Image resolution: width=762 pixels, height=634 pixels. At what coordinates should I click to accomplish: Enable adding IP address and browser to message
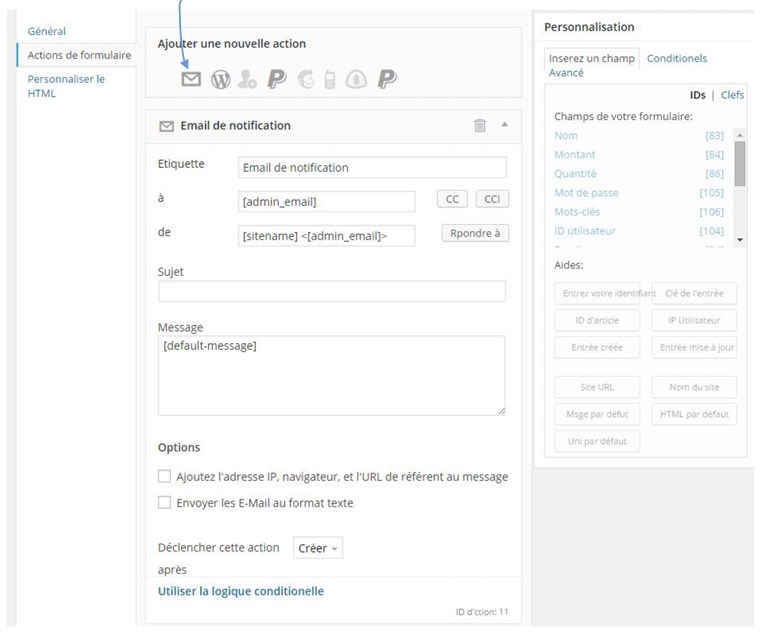pyautogui.click(x=165, y=477)
